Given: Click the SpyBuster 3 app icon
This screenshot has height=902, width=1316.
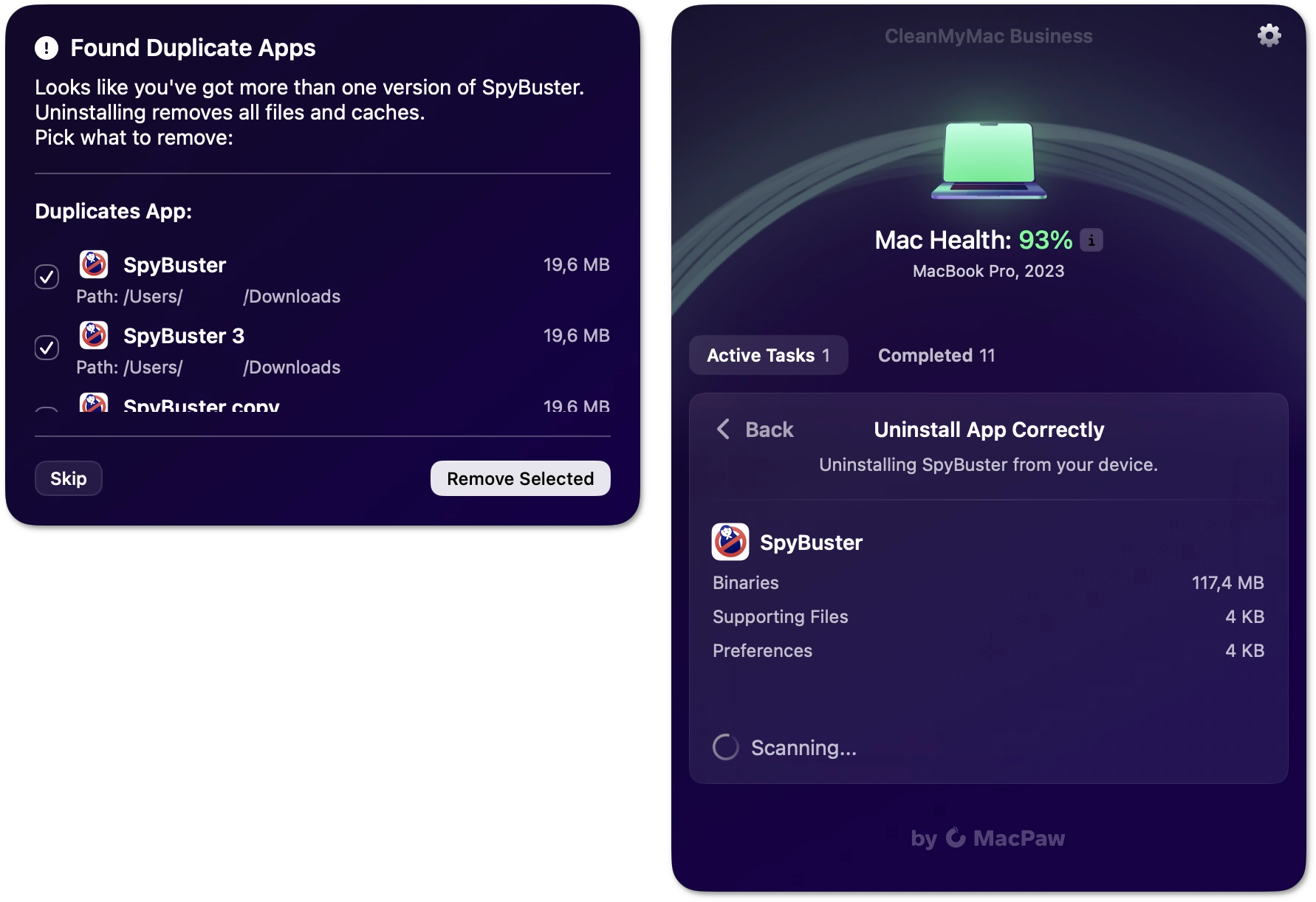Looking at the screenshot, I should click(x=94, y=335).
